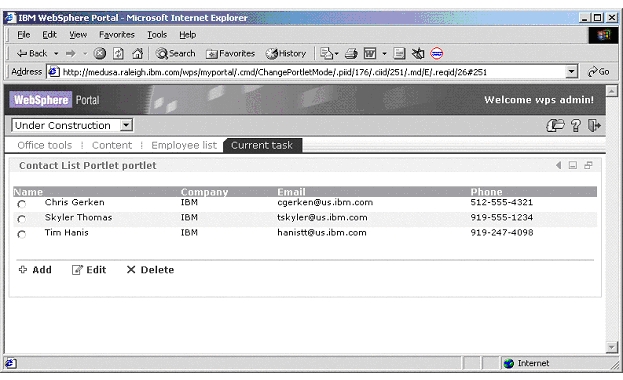Open the Tools menu
This screenshot has height=380, width=623.
pyautogui.click(x=157, y=35)
